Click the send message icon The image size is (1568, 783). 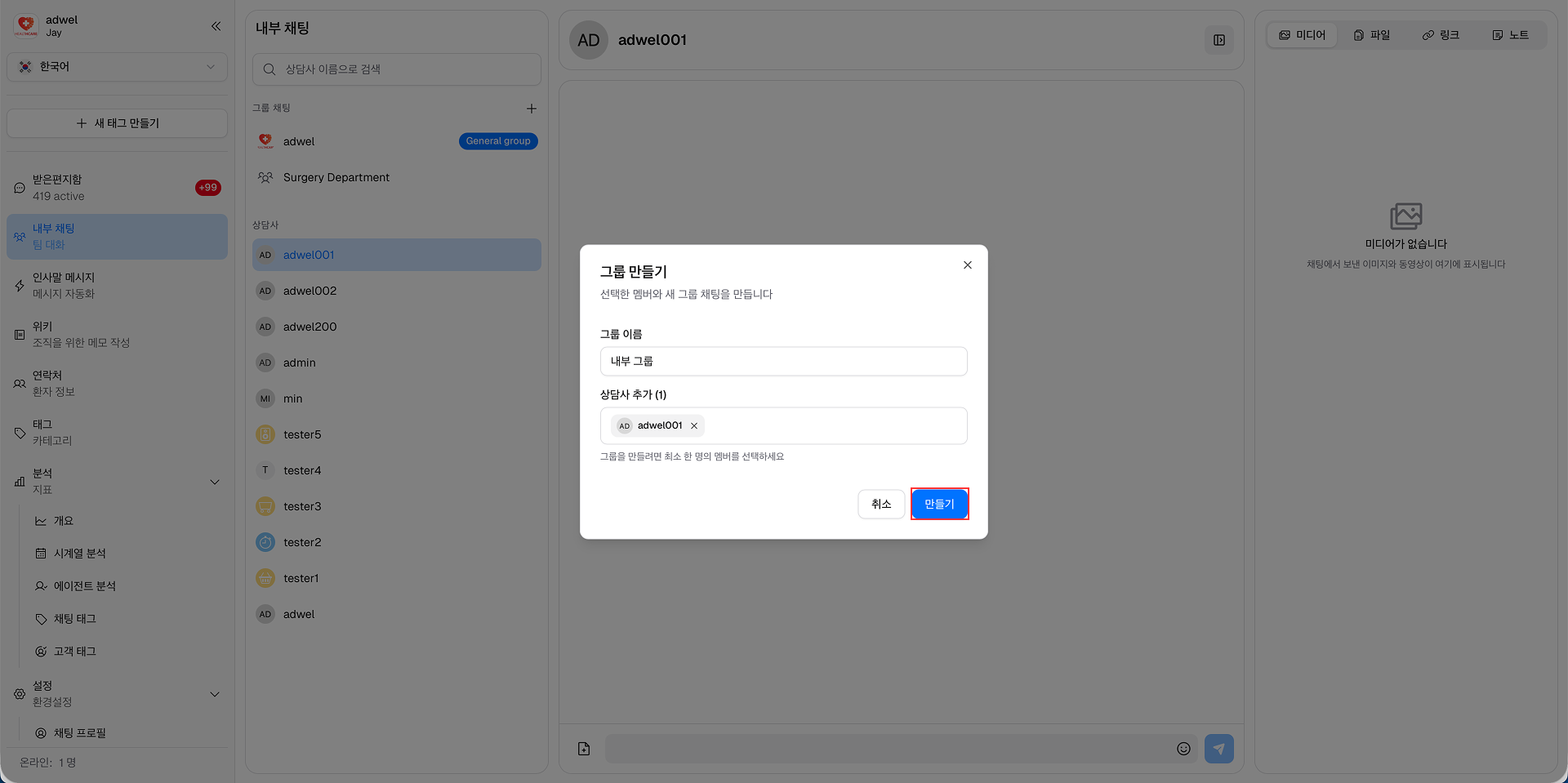pos(1218,748)
